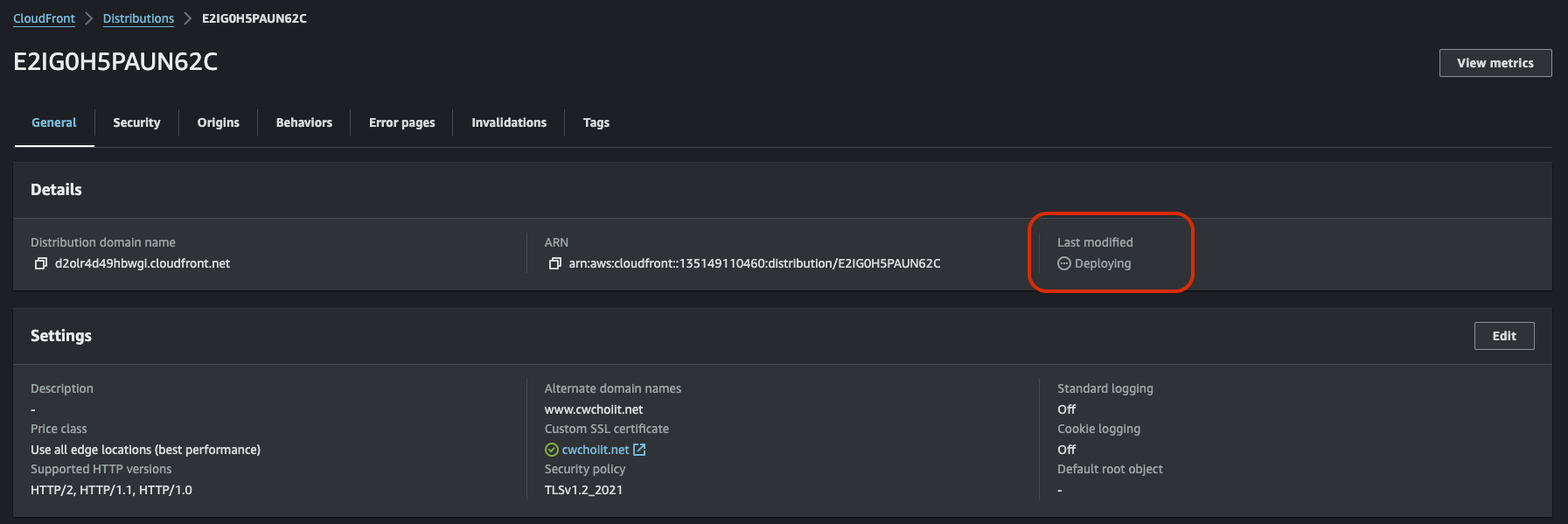Go to the Error pages tab
The image size is (1568, 524).
click(x=402, y=122)
